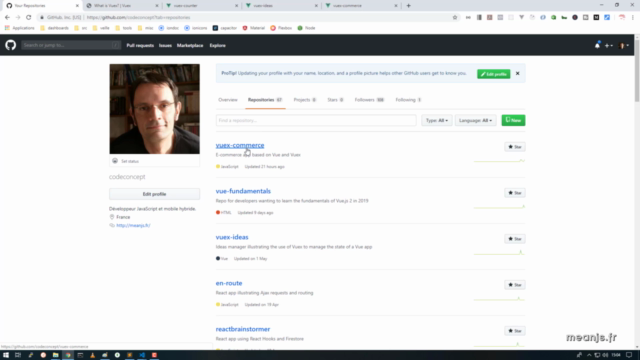Open the reactbrainstormer repository link
Screen dimensions: 640x360
click(x=243, y=329)
